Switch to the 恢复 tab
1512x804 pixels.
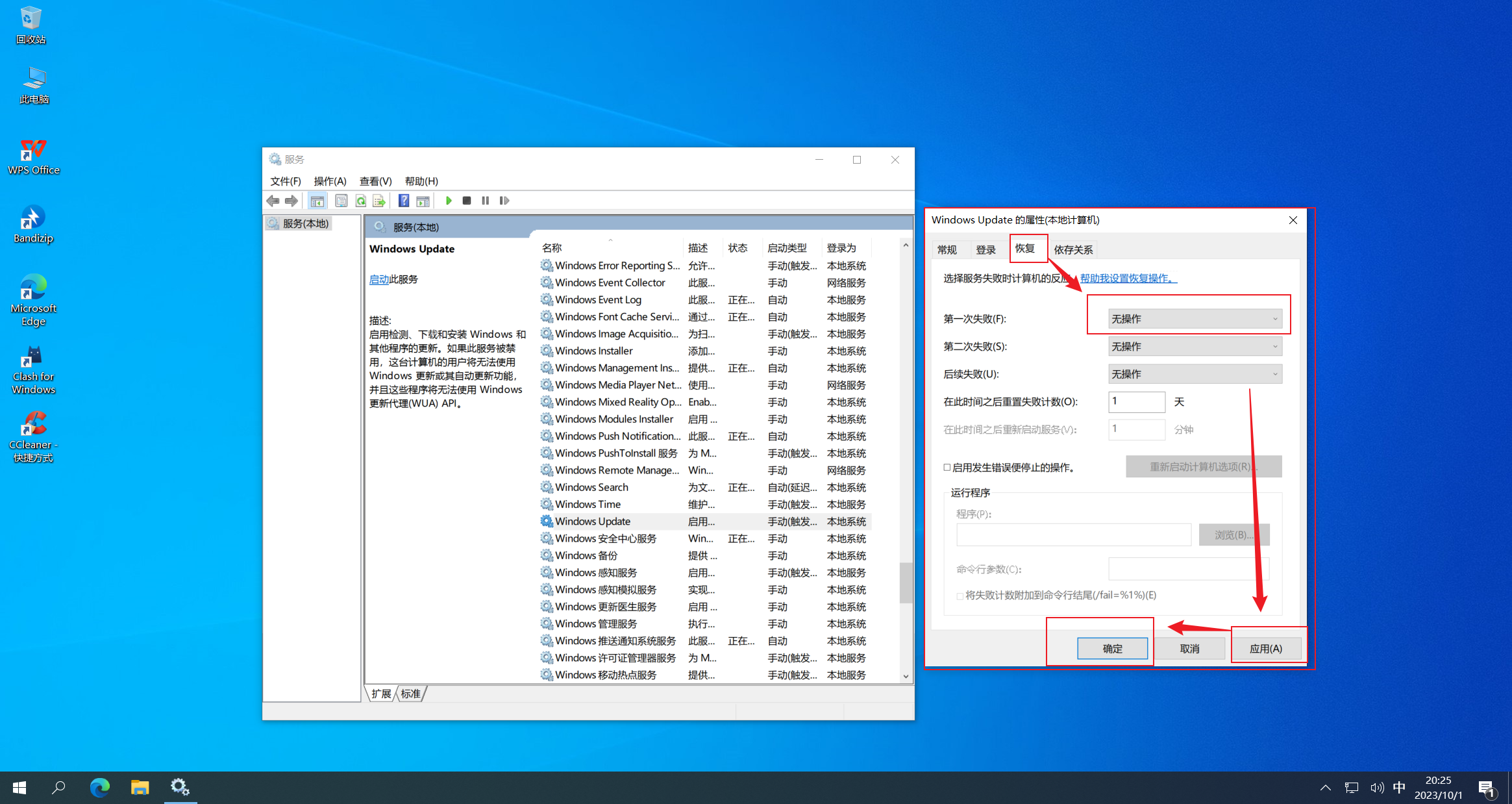[x=1025, y=248]
